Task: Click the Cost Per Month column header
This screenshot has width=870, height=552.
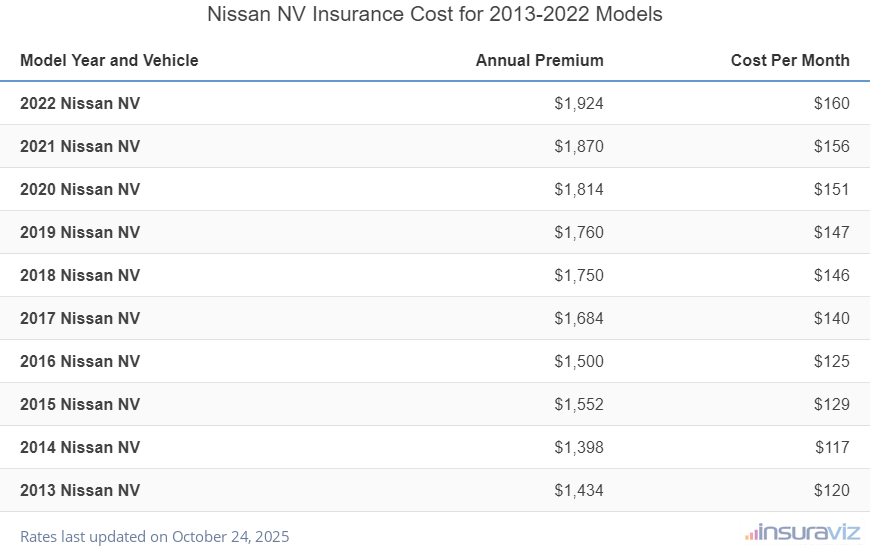Action: (789, 60)
